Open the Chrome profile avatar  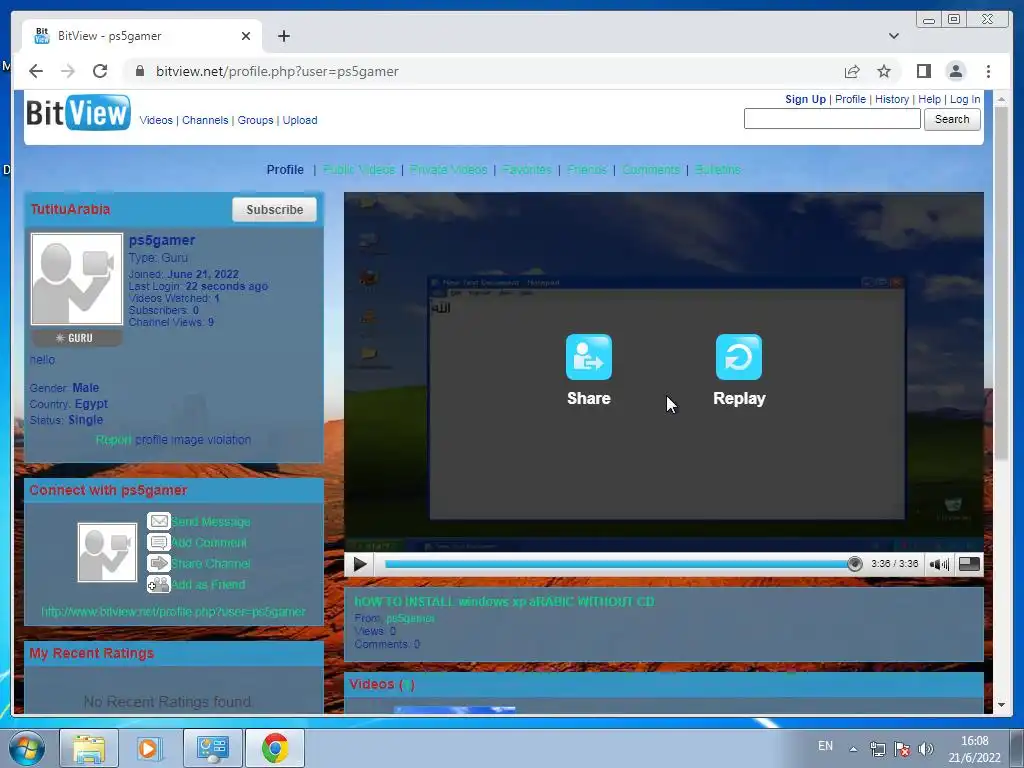point(955,71)
